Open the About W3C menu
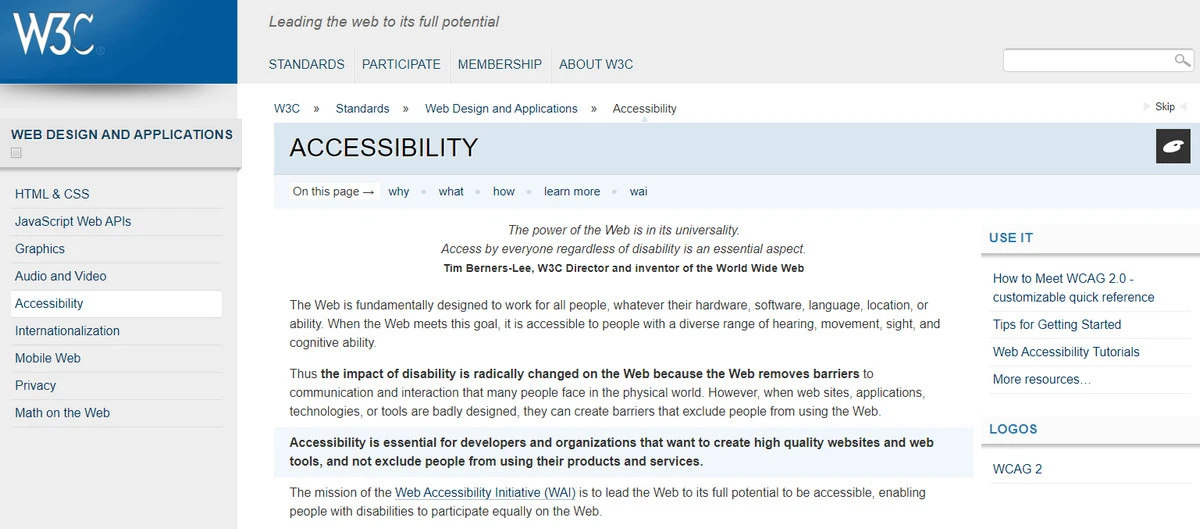This screenshot has width=1200, height=529. tap(596, 64)
